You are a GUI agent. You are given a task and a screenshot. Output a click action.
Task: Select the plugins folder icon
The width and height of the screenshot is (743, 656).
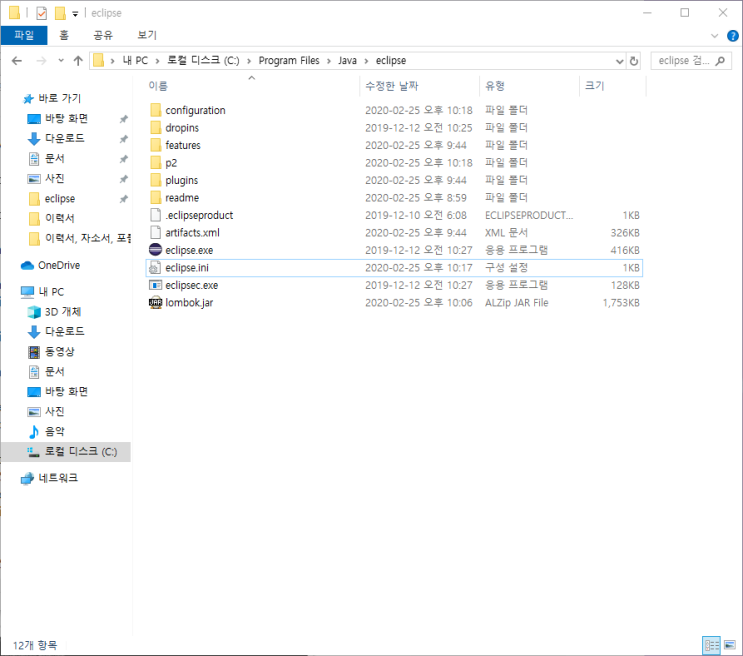pos(155,180)
